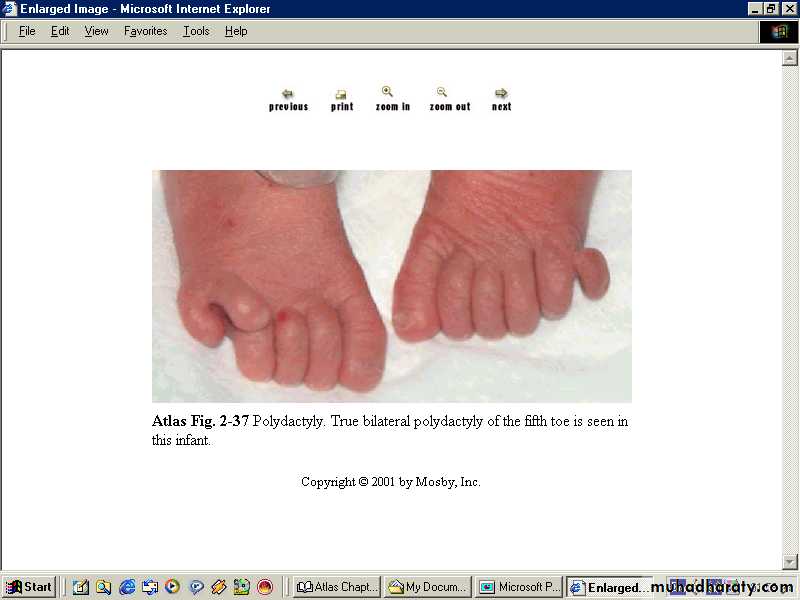Switch to Microsoft P... taskbar window
The width and height of the screenshot is (800, 600).
pos(519,587)
